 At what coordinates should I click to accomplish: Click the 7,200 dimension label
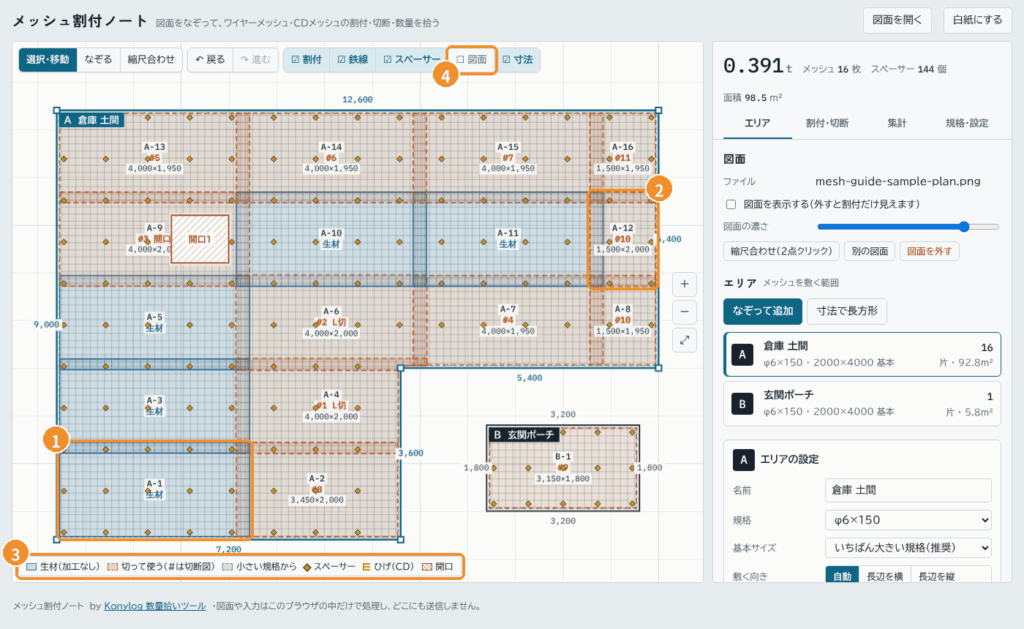[x=229, y=549]
